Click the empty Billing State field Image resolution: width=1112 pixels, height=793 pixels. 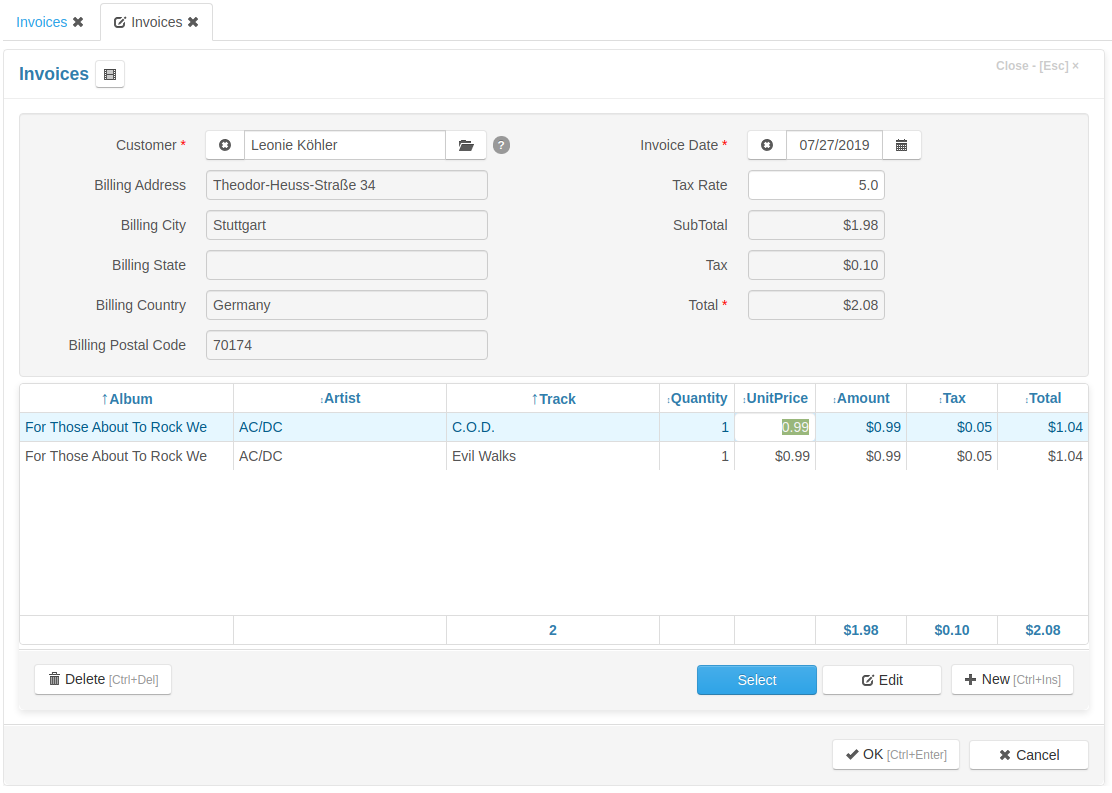point(347,265)
